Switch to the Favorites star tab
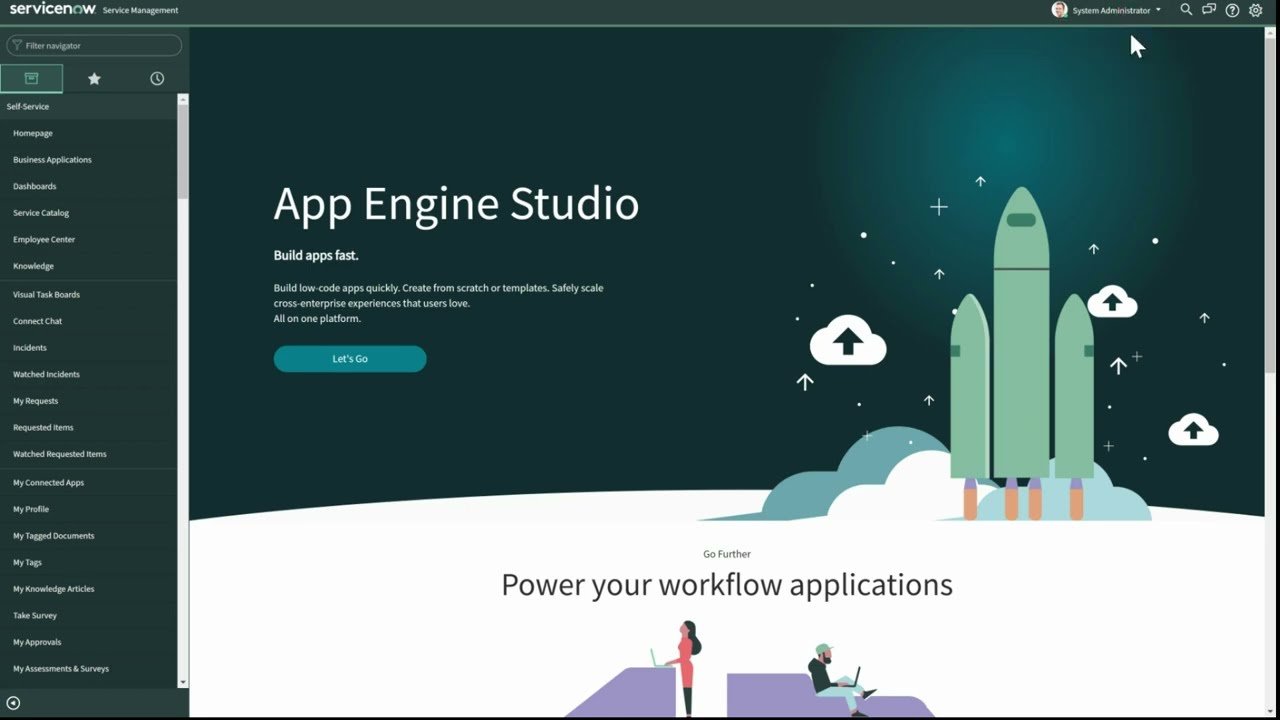1280x720 pixels. pos(94,78)
